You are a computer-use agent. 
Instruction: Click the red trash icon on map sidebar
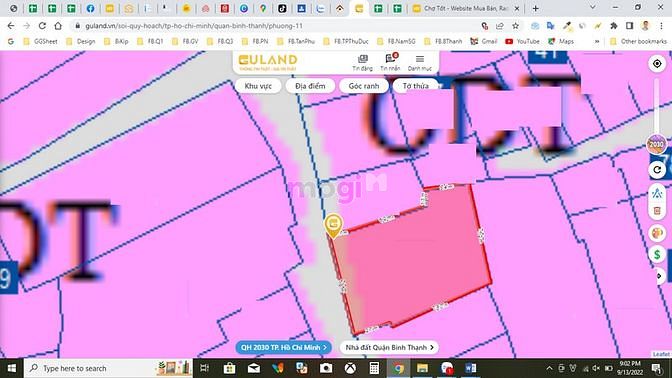657,211
